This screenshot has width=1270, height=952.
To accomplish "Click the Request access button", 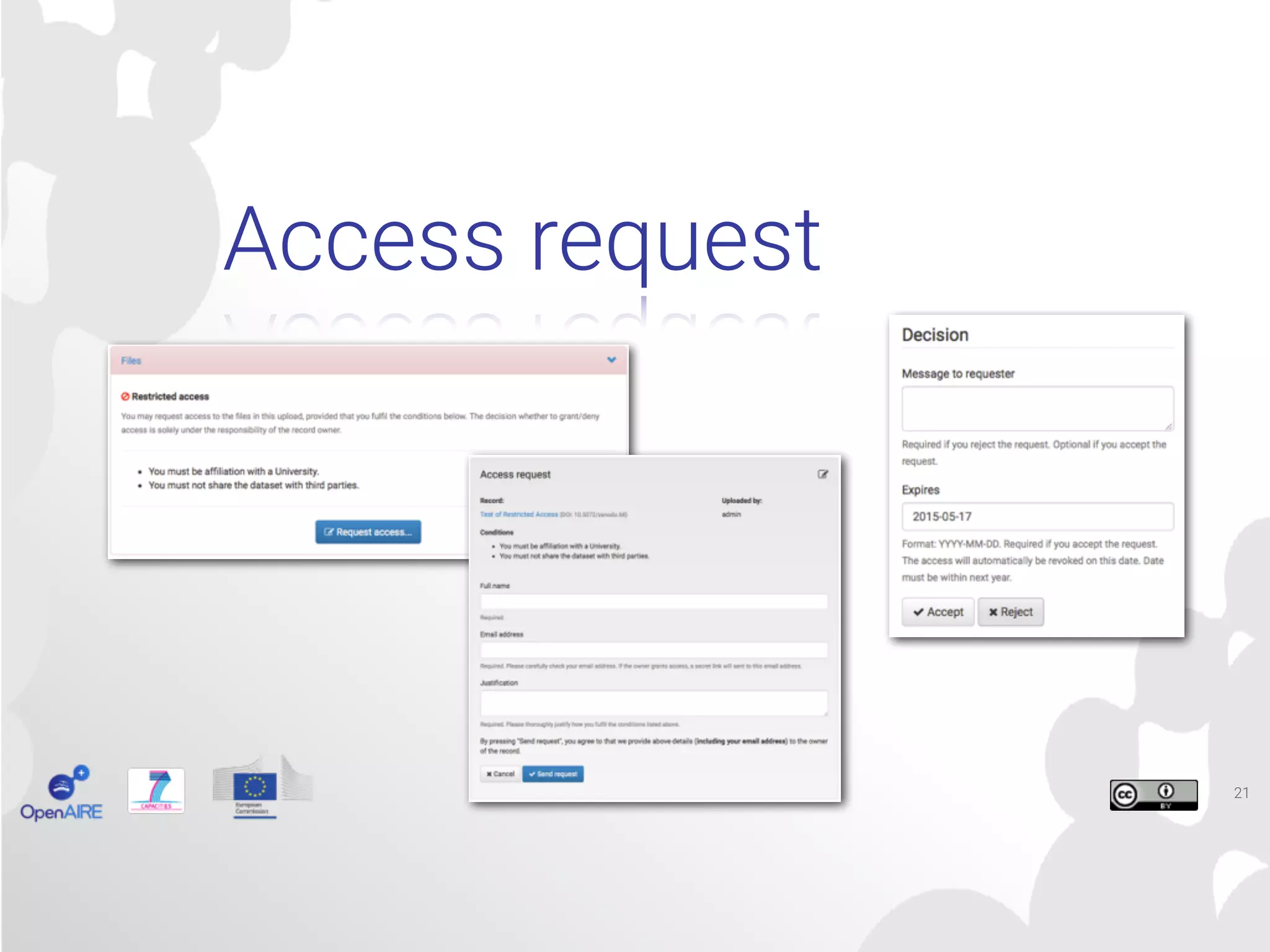I will pyautogui.click(x=368, y=532).
